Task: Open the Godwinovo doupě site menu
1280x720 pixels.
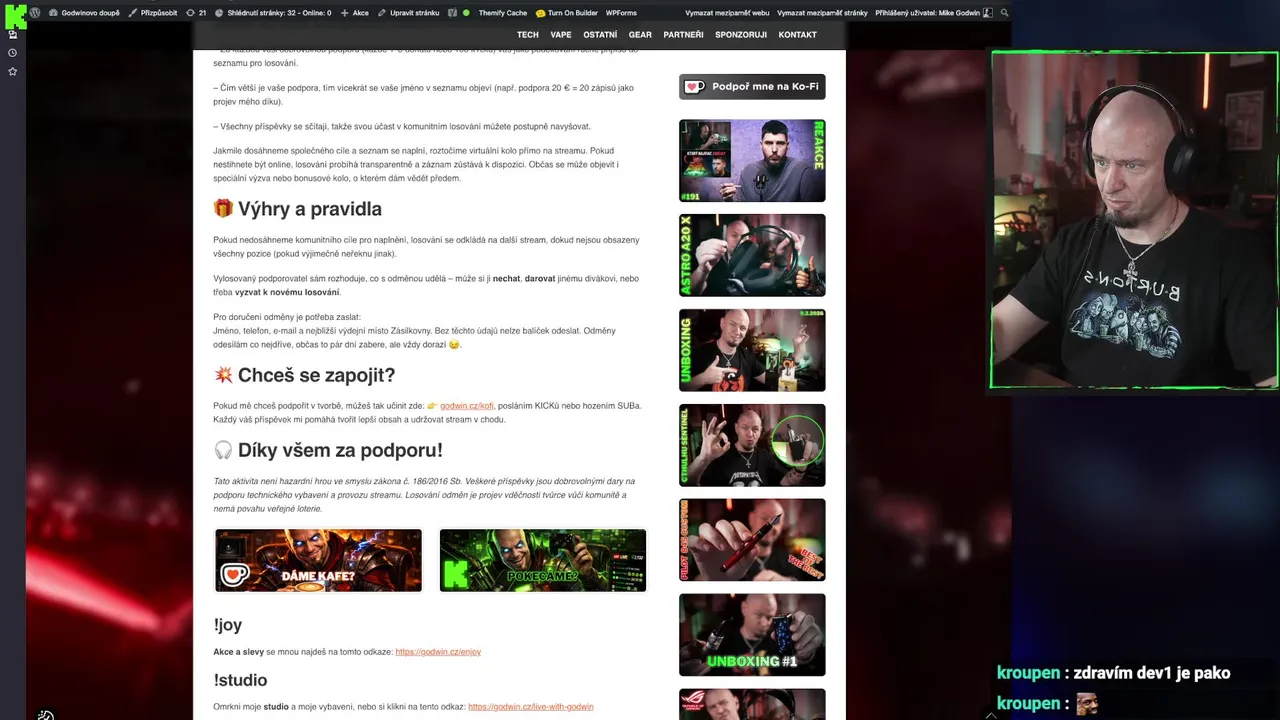Action: click(x=84, y=13)
